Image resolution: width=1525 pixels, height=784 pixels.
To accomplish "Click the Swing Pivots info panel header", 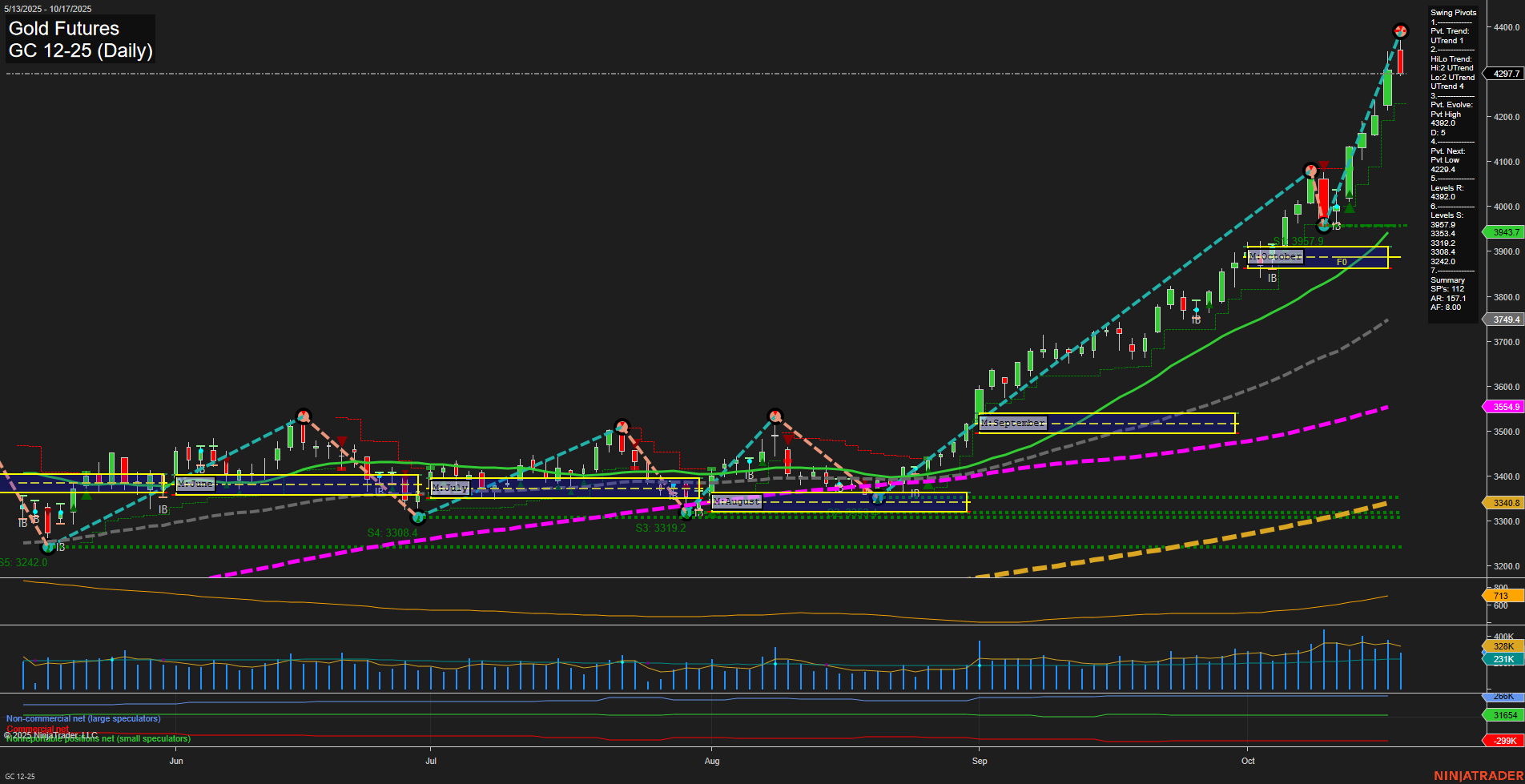I will (x=1453, y=13).
